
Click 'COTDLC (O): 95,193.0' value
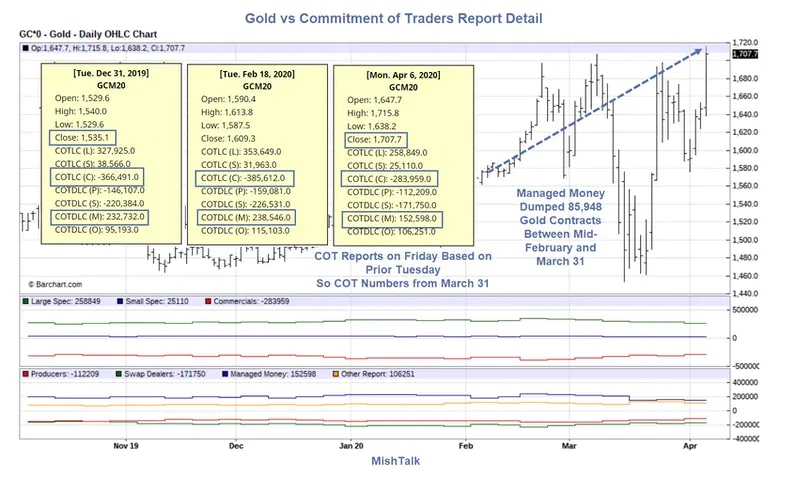tap(96, 230)
